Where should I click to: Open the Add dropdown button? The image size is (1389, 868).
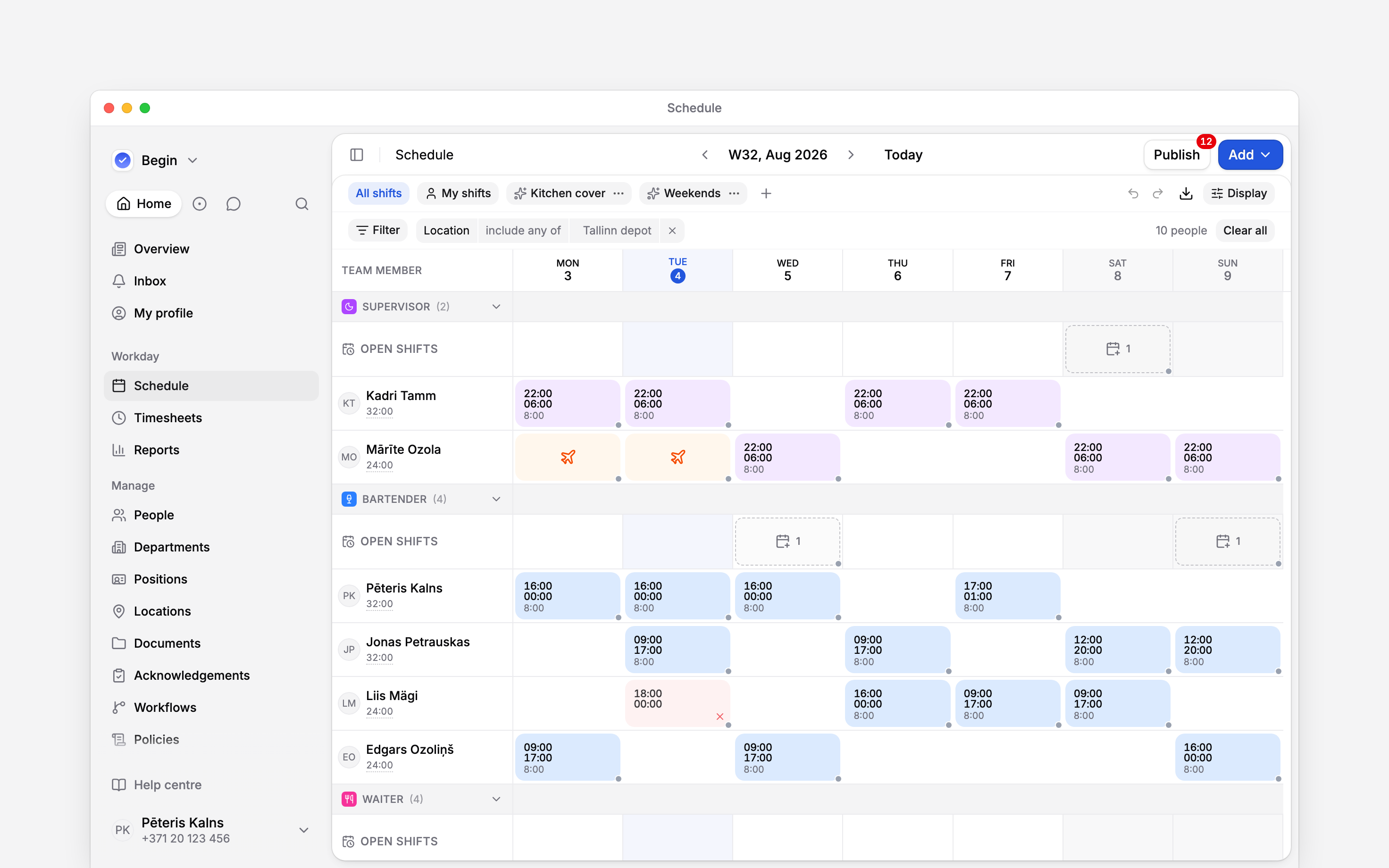tap(1250, 155)
